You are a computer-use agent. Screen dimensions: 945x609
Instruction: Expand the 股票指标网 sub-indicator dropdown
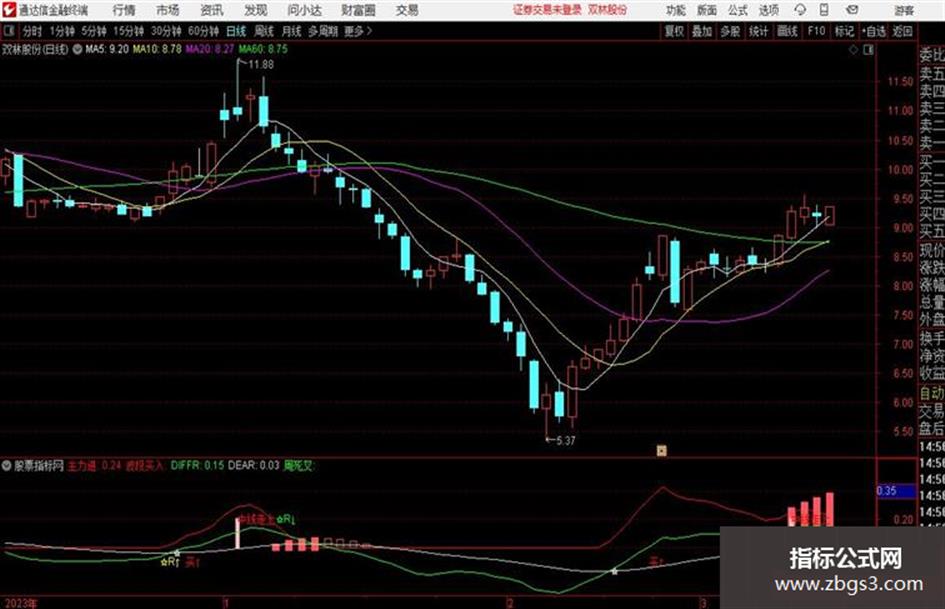7,466
